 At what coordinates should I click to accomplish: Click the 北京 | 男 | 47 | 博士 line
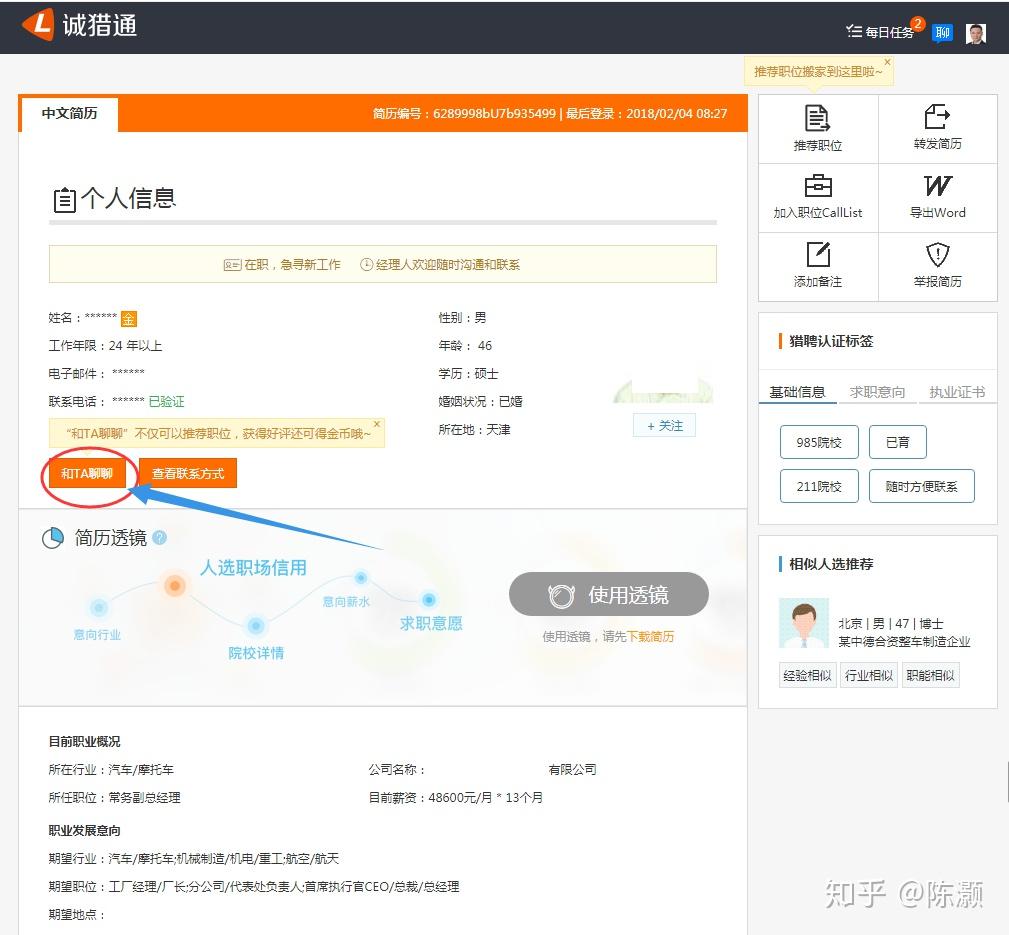pyautogui.click(x=891, y=624)
